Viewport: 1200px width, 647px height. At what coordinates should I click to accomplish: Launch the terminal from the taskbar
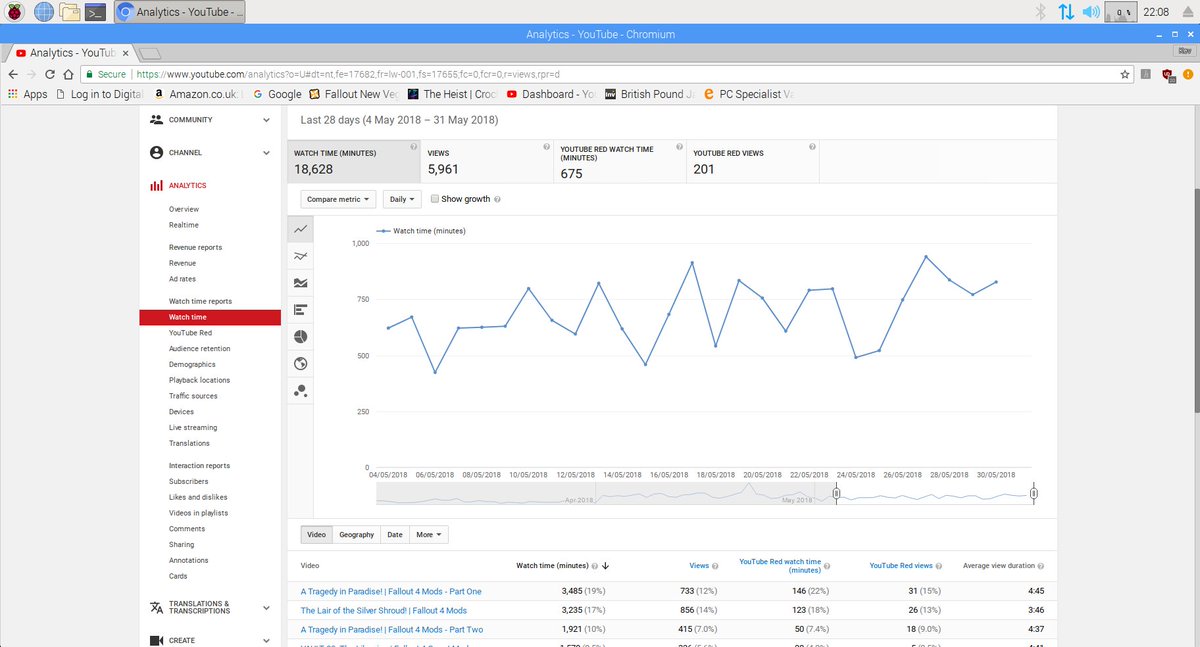[96, 12]
